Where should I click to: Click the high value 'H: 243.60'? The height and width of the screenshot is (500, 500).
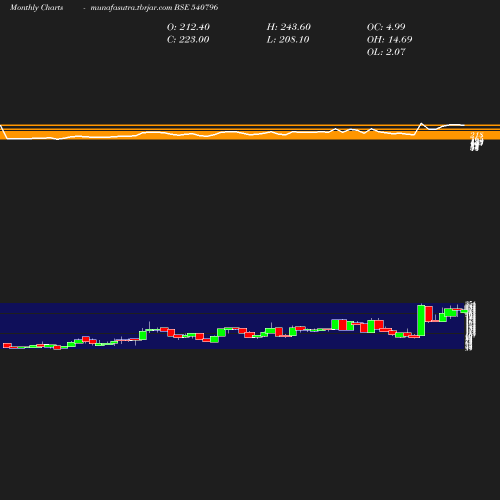click(289, 27)
